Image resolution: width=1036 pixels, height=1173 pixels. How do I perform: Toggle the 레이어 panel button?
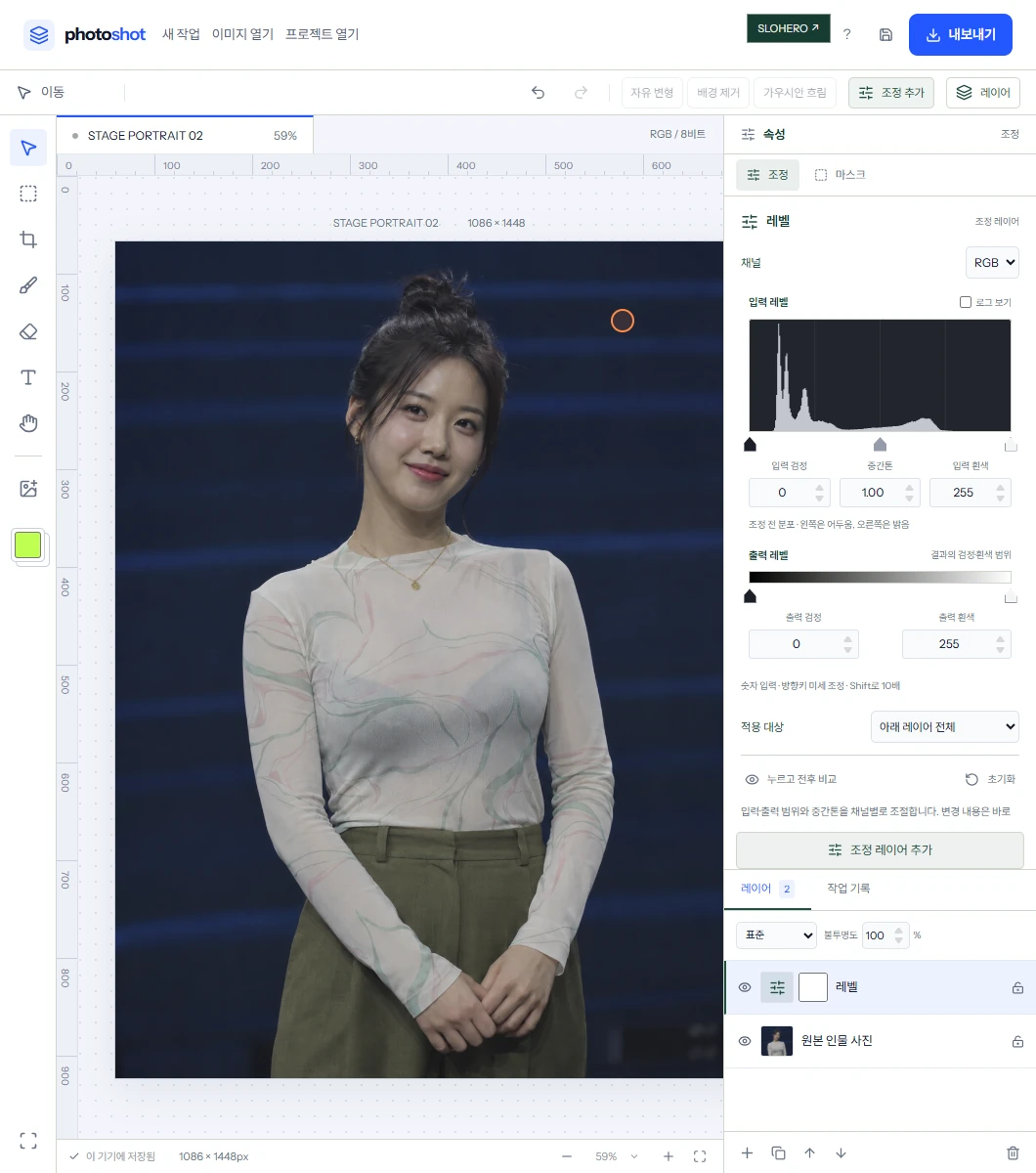tap(983, 93)
